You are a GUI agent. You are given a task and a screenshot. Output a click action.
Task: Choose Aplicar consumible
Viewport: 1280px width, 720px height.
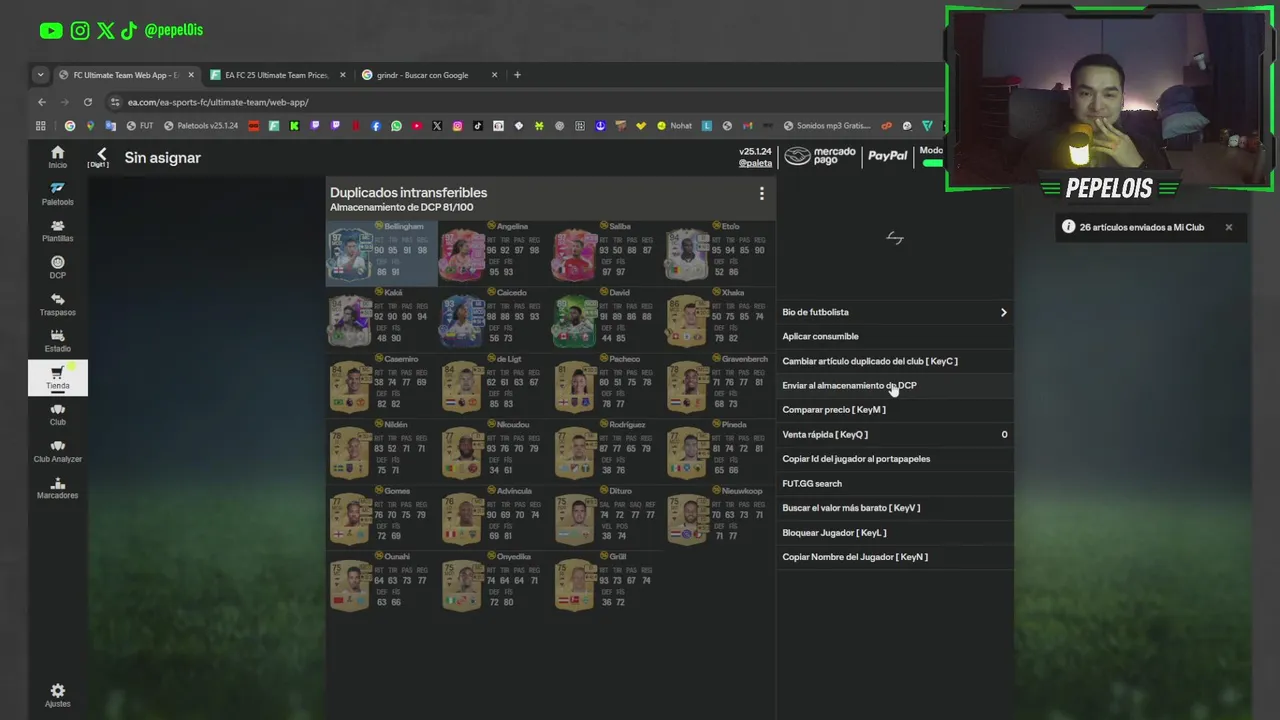click(x=895, y=337)
